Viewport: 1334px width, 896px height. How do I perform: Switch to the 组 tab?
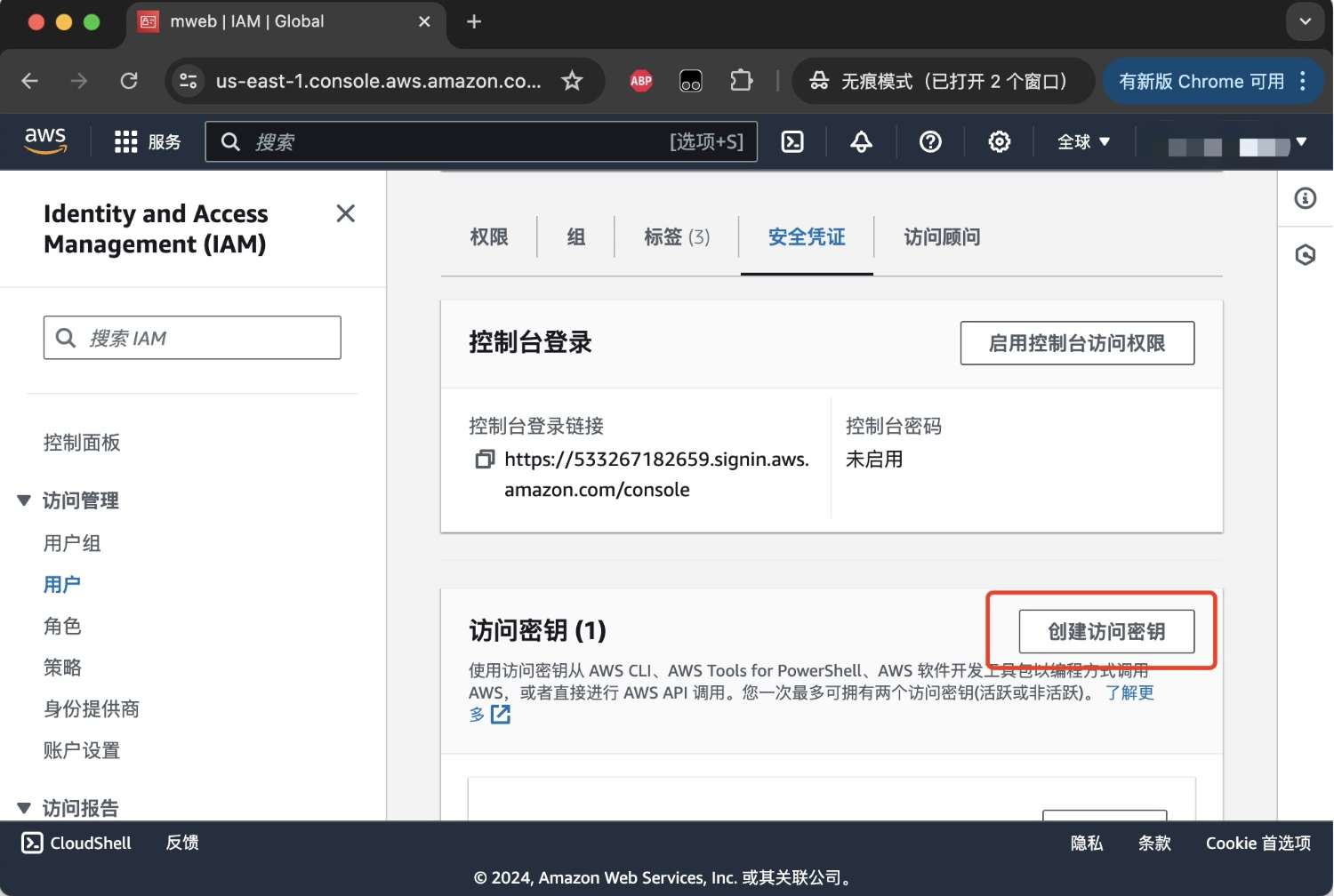click(x=576, y=236)
